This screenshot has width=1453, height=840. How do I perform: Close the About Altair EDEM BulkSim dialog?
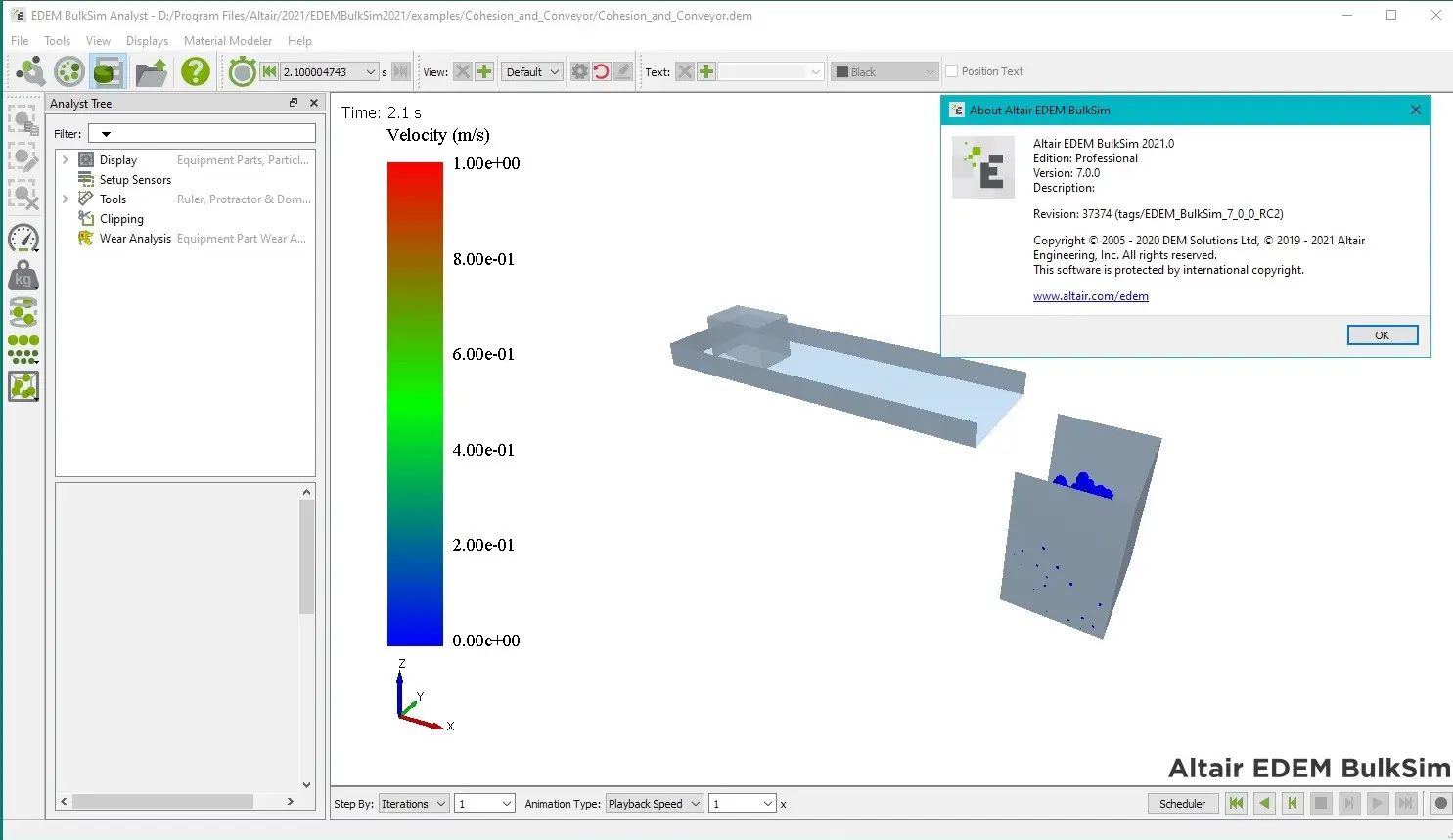(x=1415, y=110)
